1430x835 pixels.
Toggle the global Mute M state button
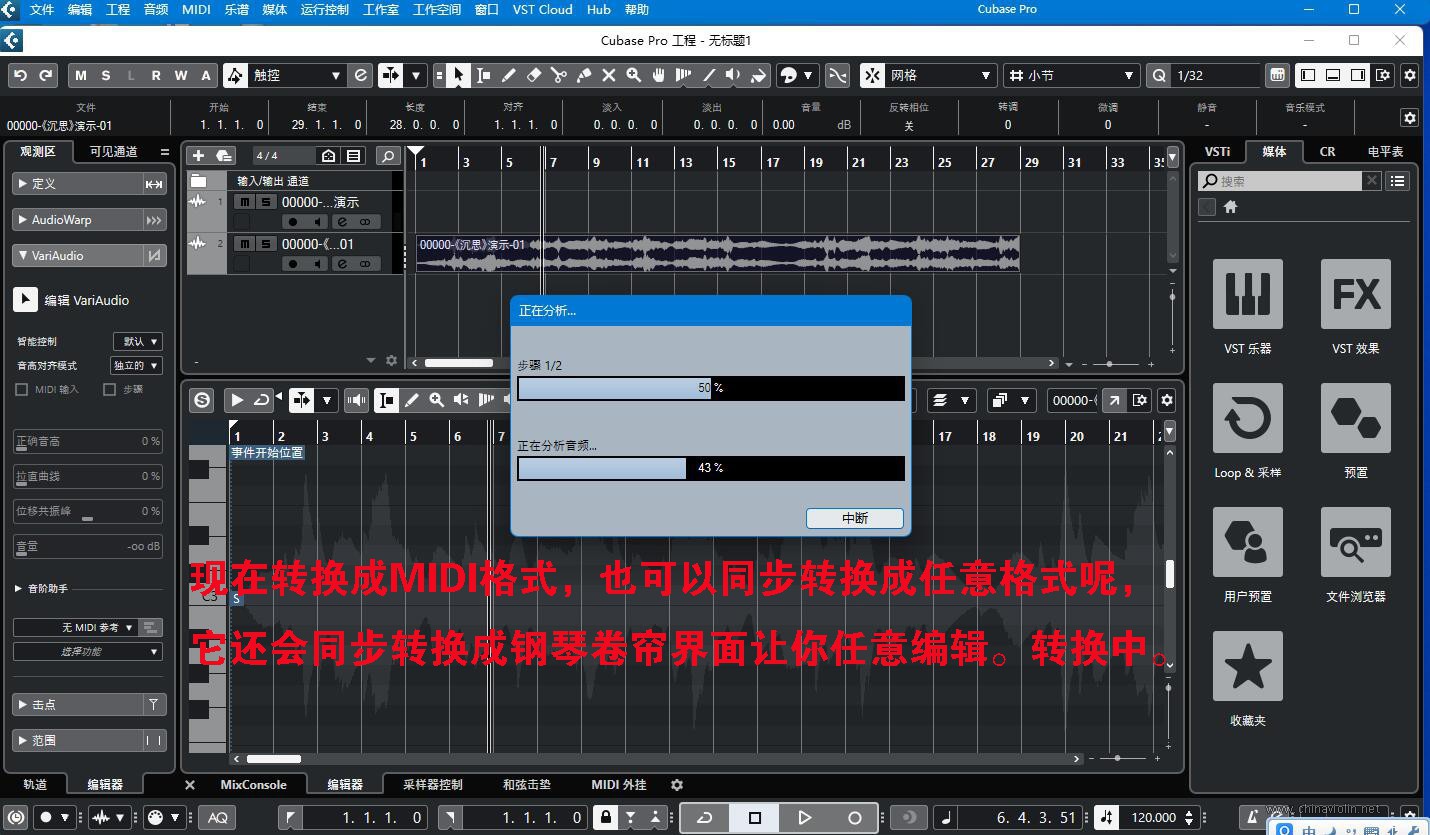81,75
